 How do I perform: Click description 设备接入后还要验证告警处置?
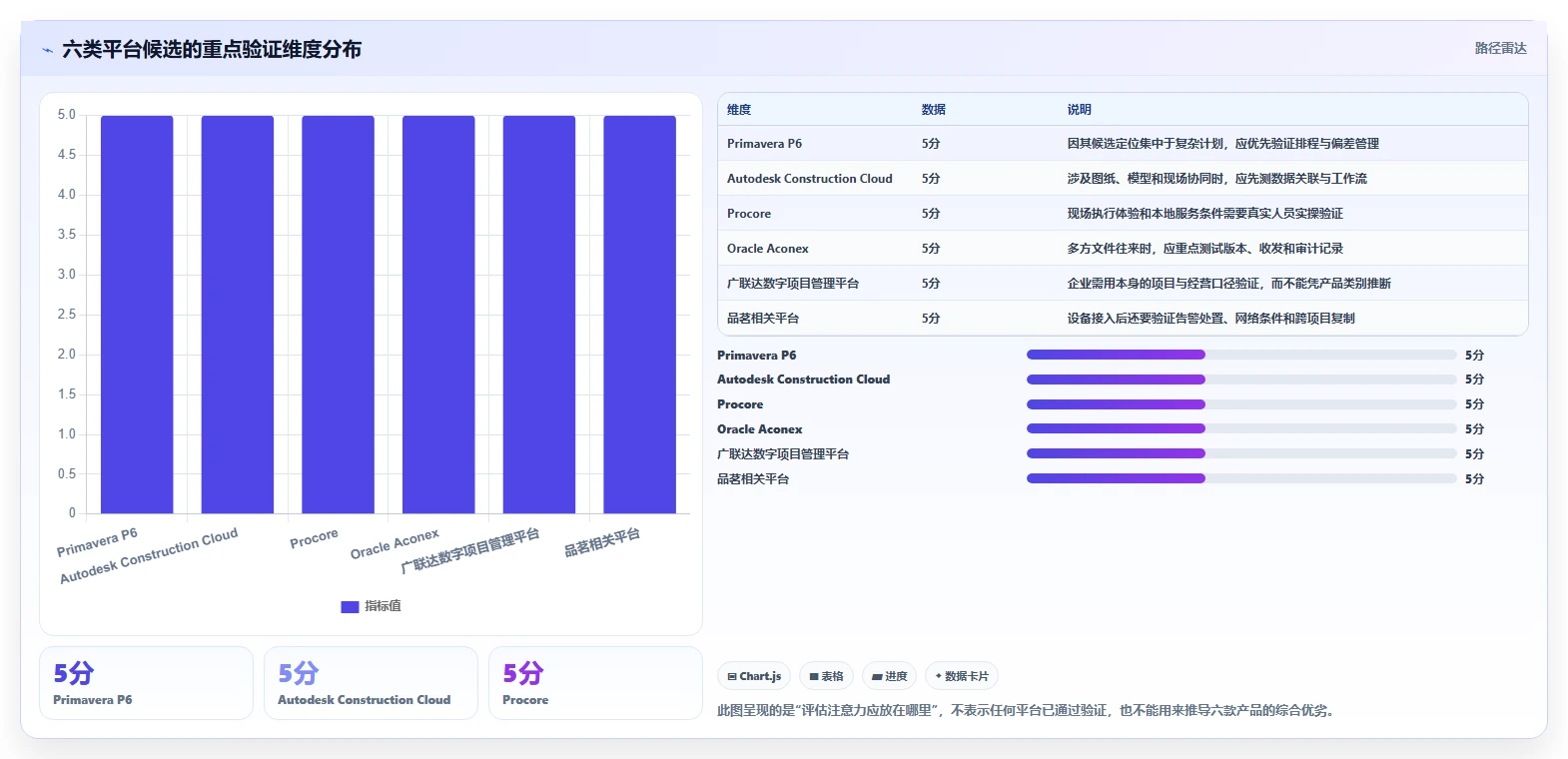click(x=1210, y=319)
